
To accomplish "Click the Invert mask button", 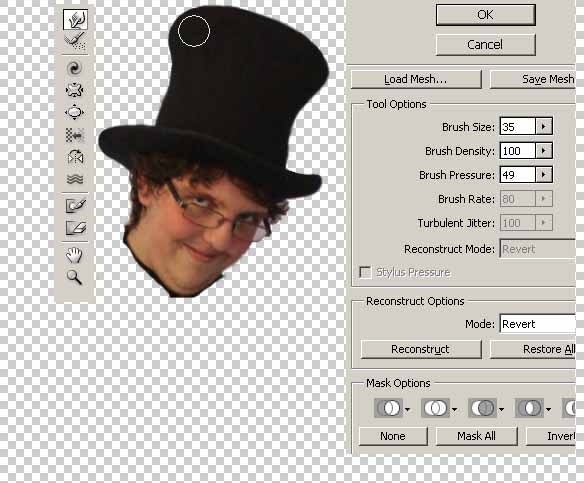I will tap(551, 436).
